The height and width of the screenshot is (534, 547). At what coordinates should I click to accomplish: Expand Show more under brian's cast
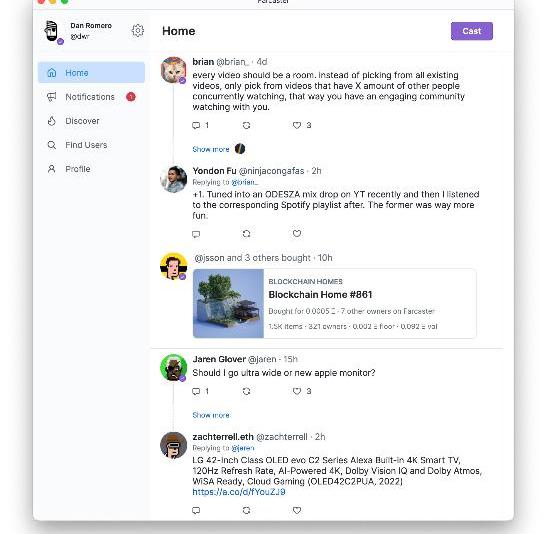211,149
